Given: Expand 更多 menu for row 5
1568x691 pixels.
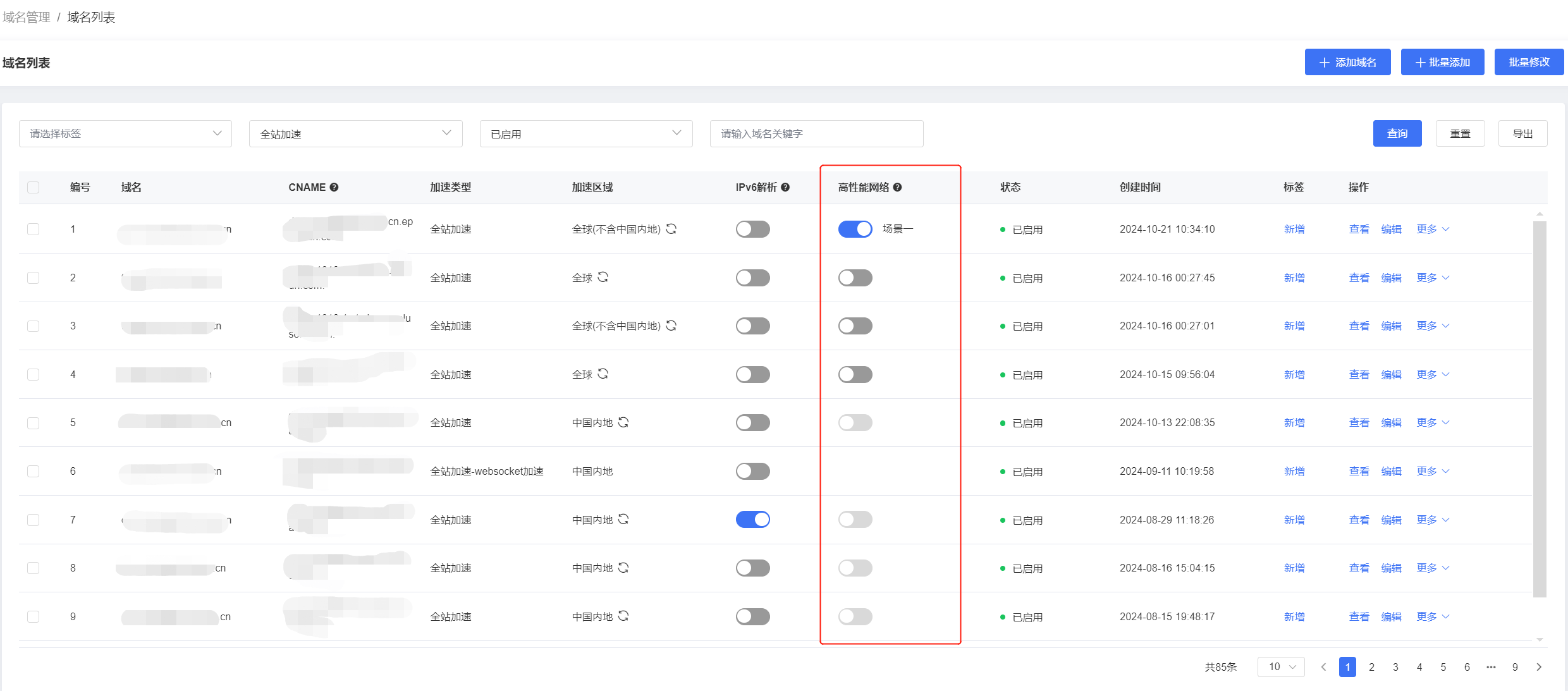Looking at the screenshot, I should pos(1433,422).
